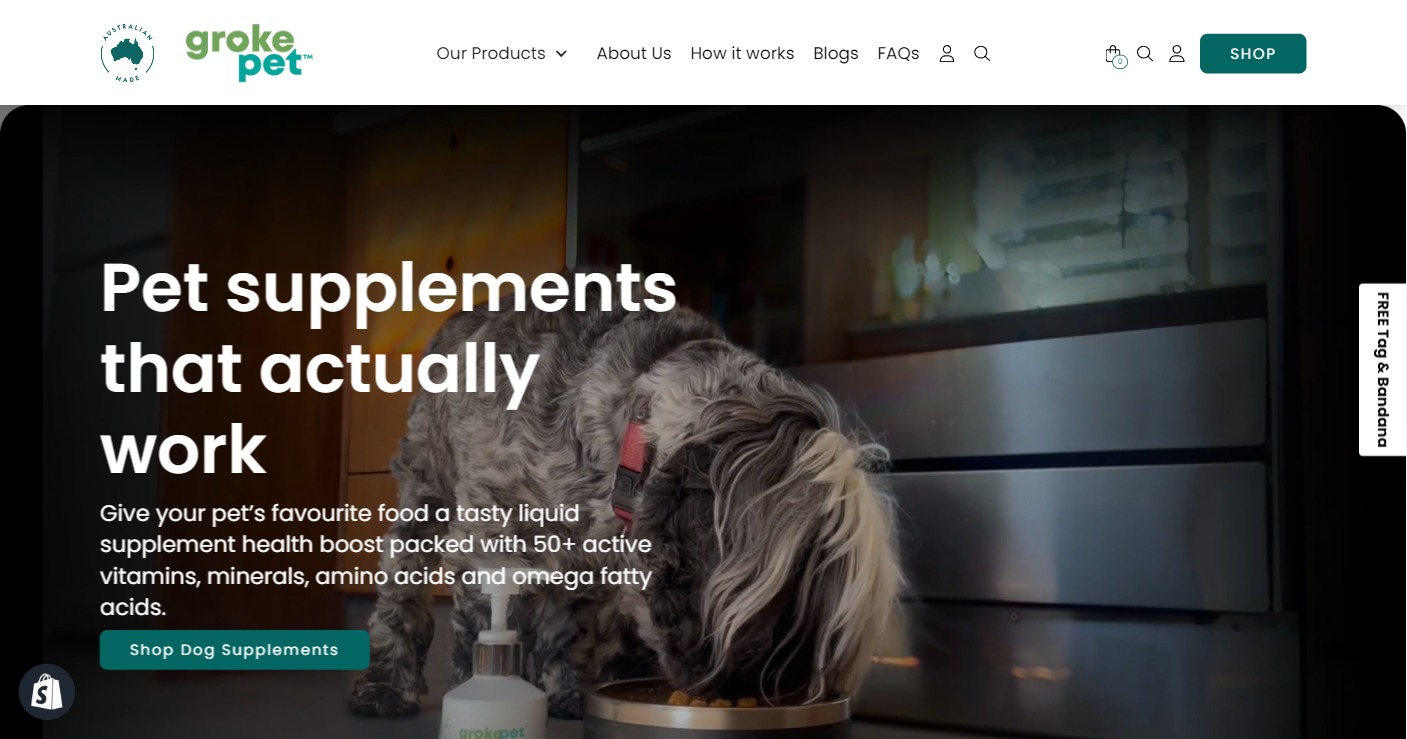Click the search magnifier right of FAQs

click(982, 54)
